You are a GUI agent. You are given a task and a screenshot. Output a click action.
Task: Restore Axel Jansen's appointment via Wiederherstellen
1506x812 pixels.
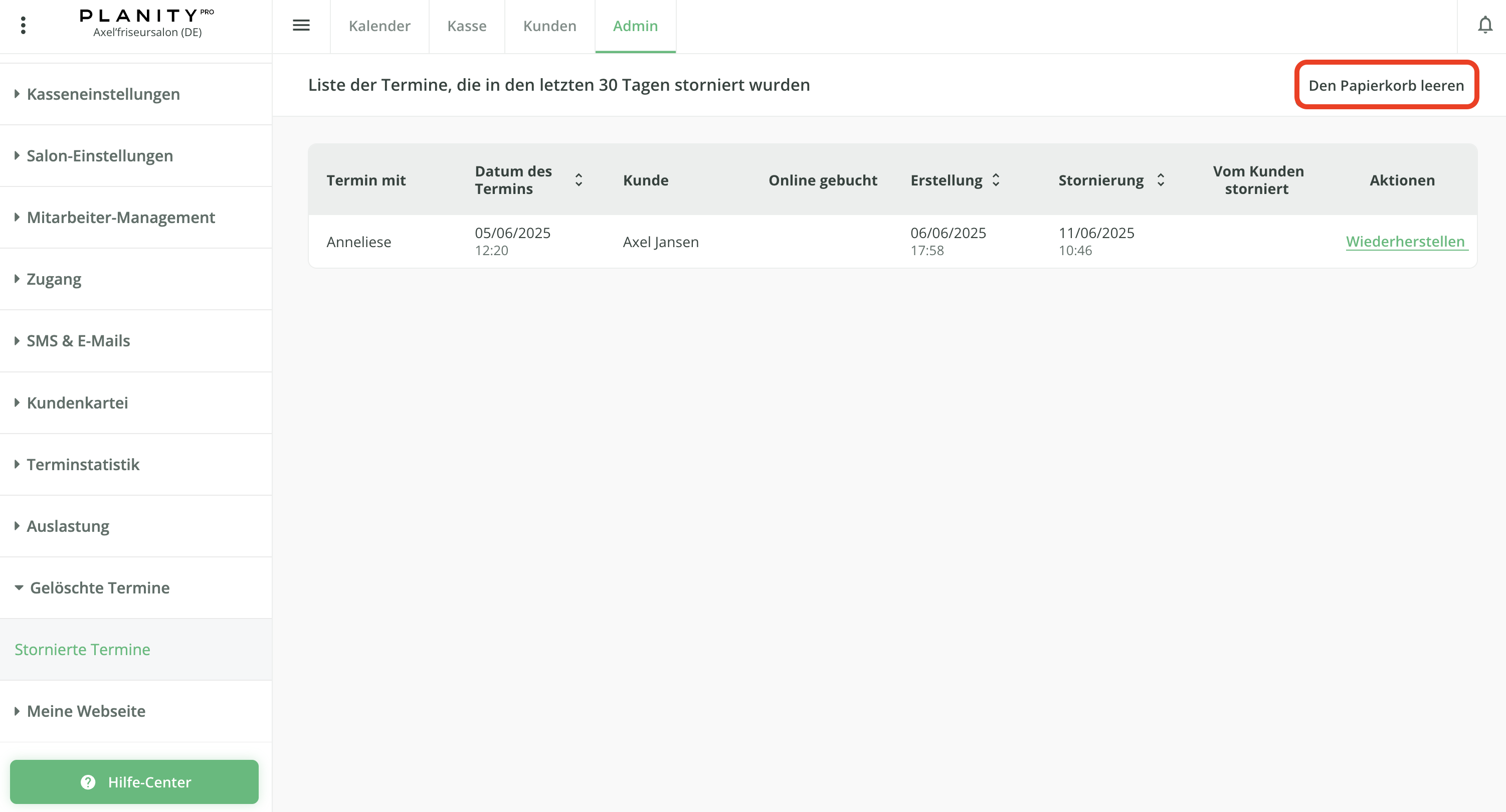click(x=1406, y=241)
